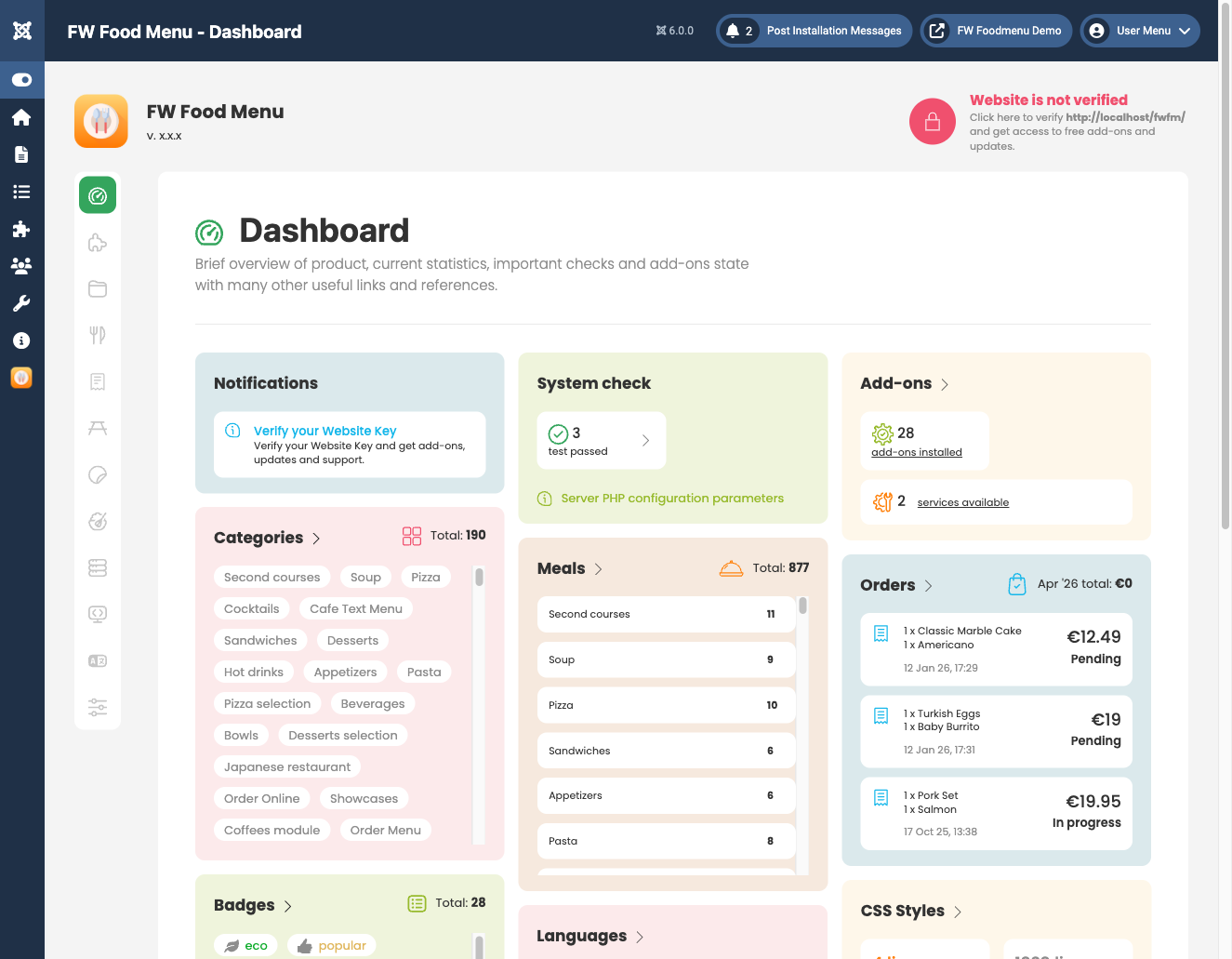
Task: Open the FW Food Menu home icon in sidebar
Action: point(22,117)
